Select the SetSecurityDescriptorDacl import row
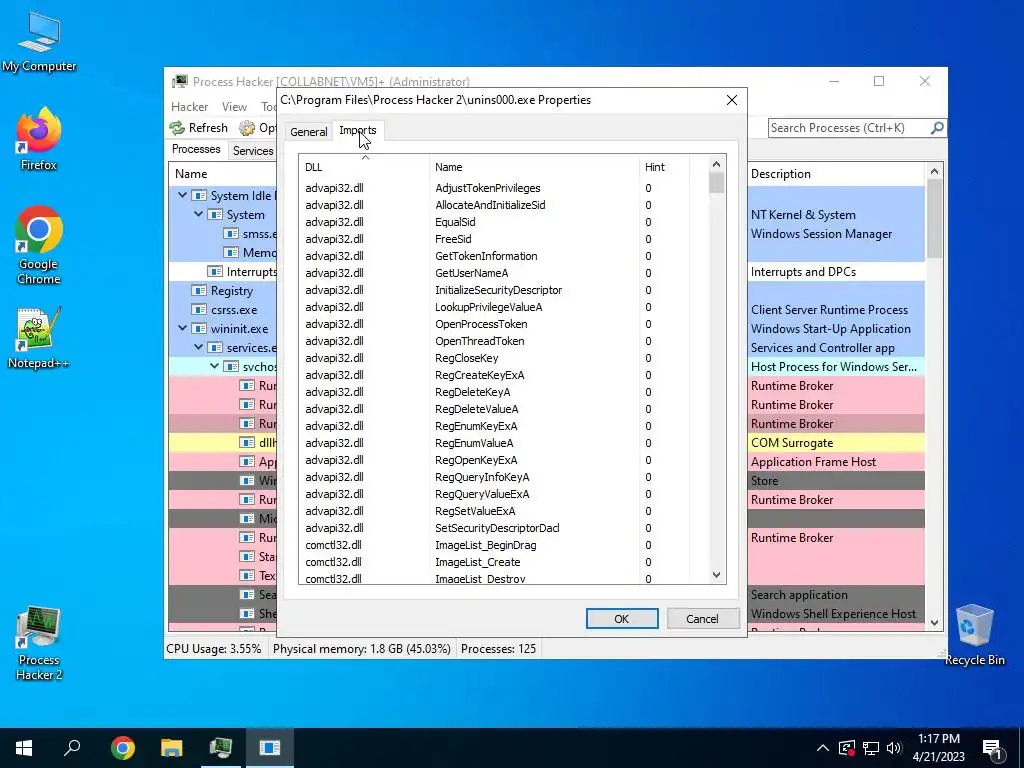The image size is (1024, 768). coord(504,528)
